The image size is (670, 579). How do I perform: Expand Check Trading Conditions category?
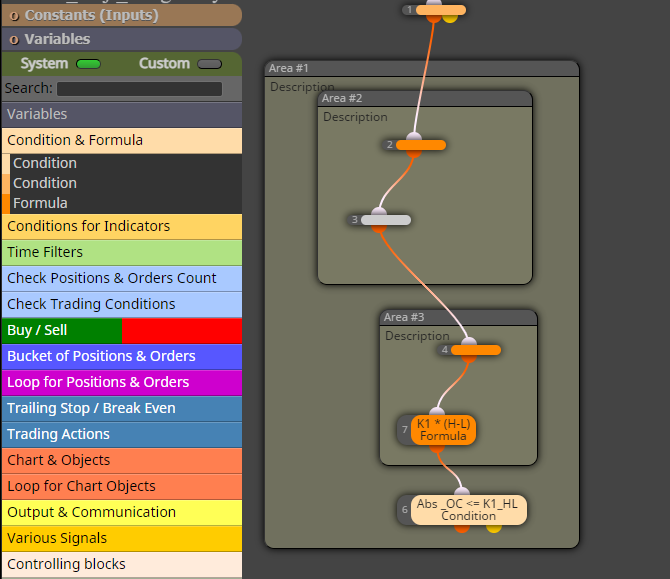point(122,305)
